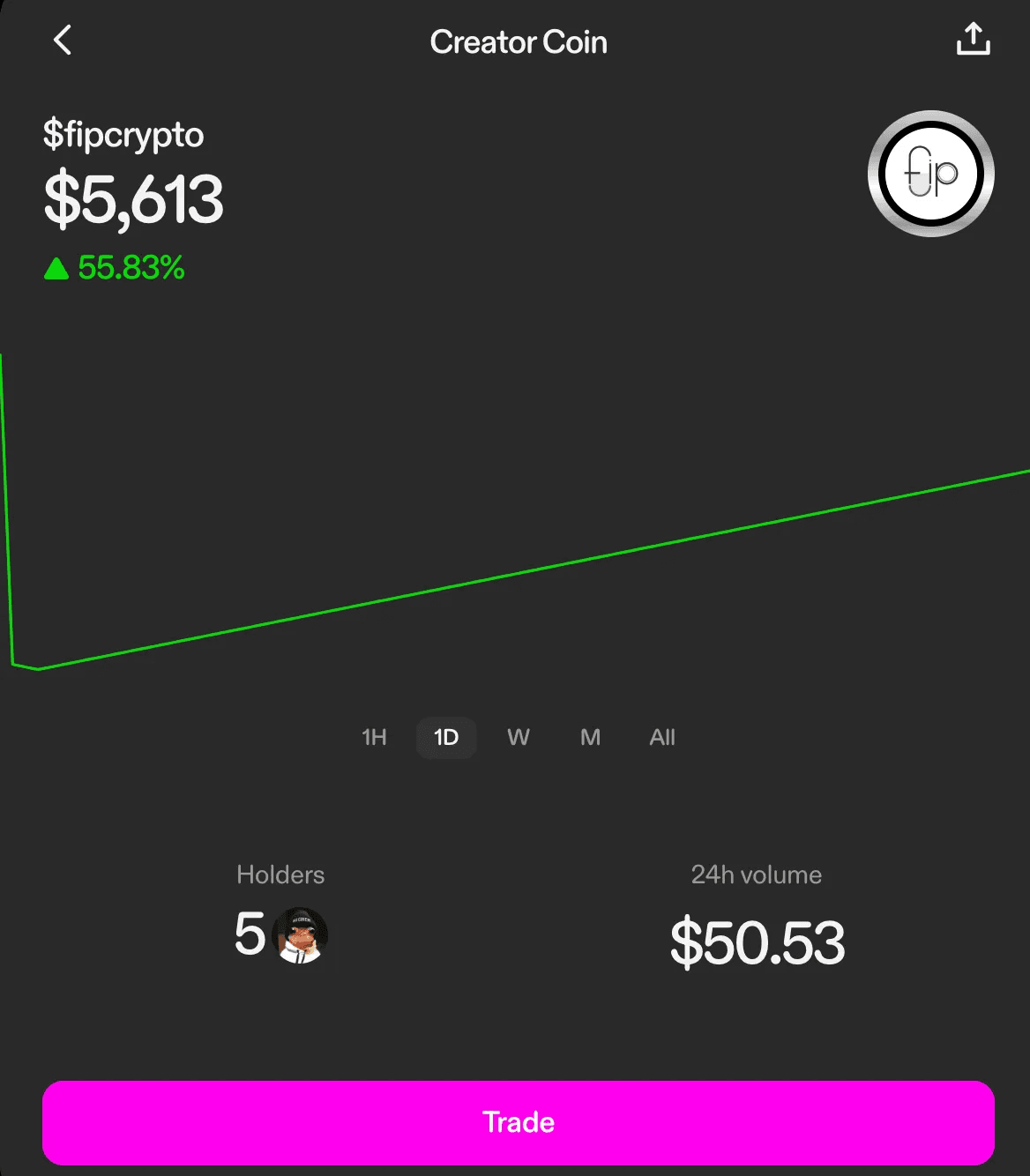
Task: Switch chart to M range
Action: tap(590, 737)
